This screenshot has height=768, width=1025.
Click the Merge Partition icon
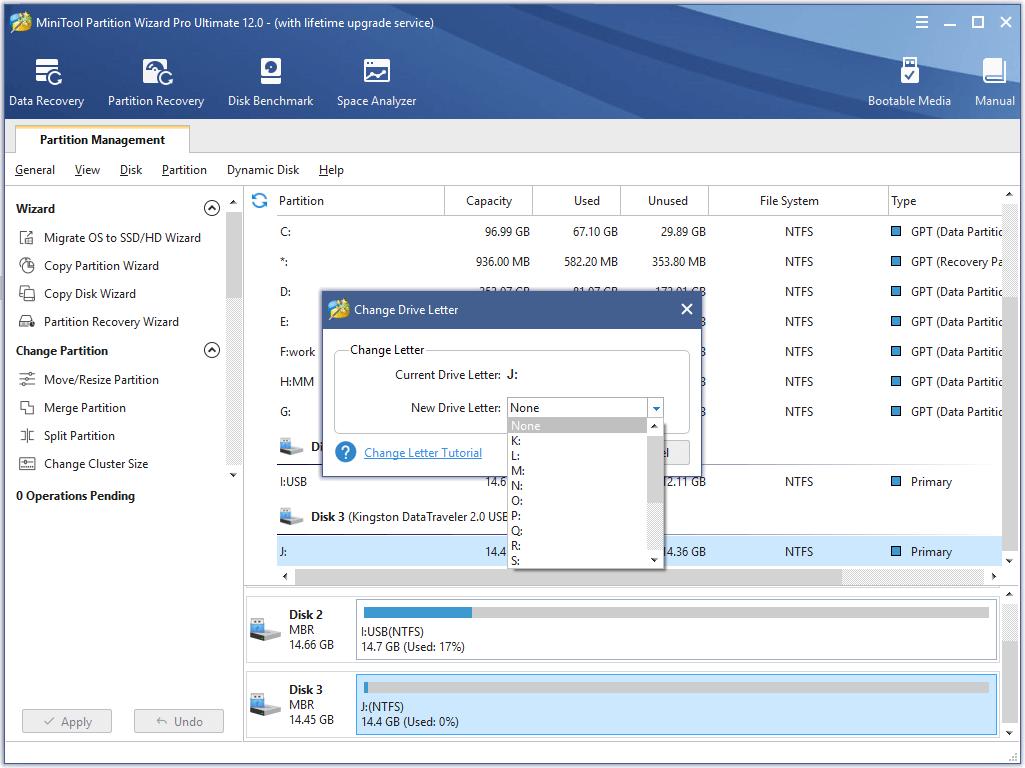pos(27,408)
